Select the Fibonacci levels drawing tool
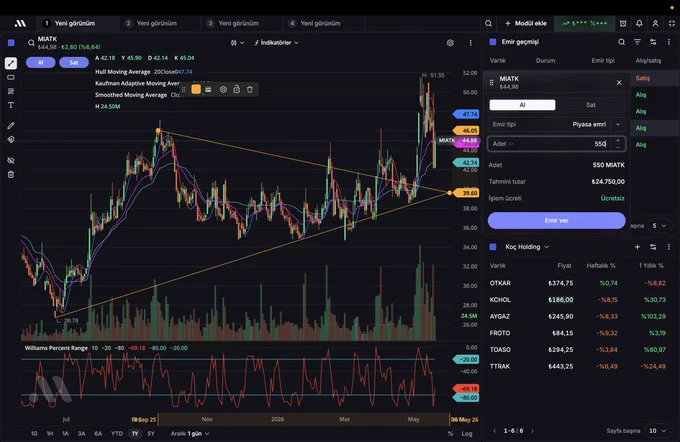 pyautogui.click(x=11, y=91)
